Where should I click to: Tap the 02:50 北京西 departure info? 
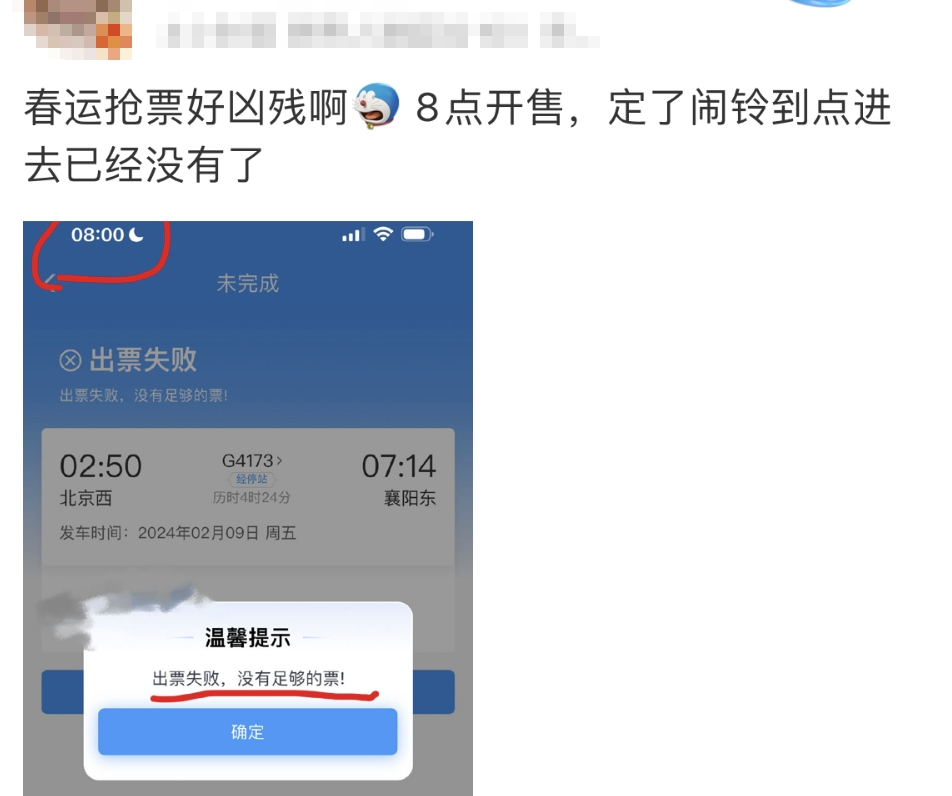coord(101,479)
